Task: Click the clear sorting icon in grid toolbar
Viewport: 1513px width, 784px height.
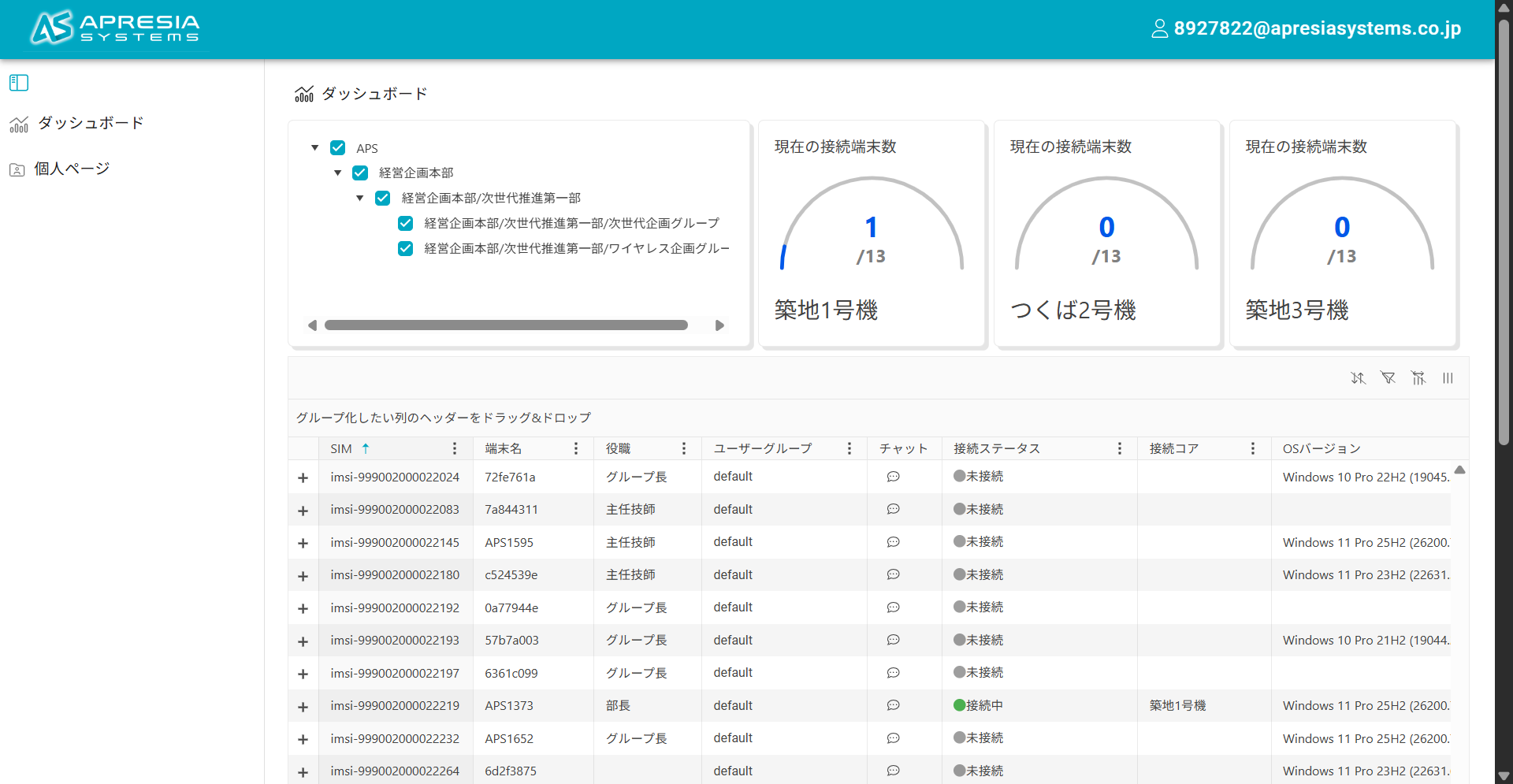Action: 1358,378
